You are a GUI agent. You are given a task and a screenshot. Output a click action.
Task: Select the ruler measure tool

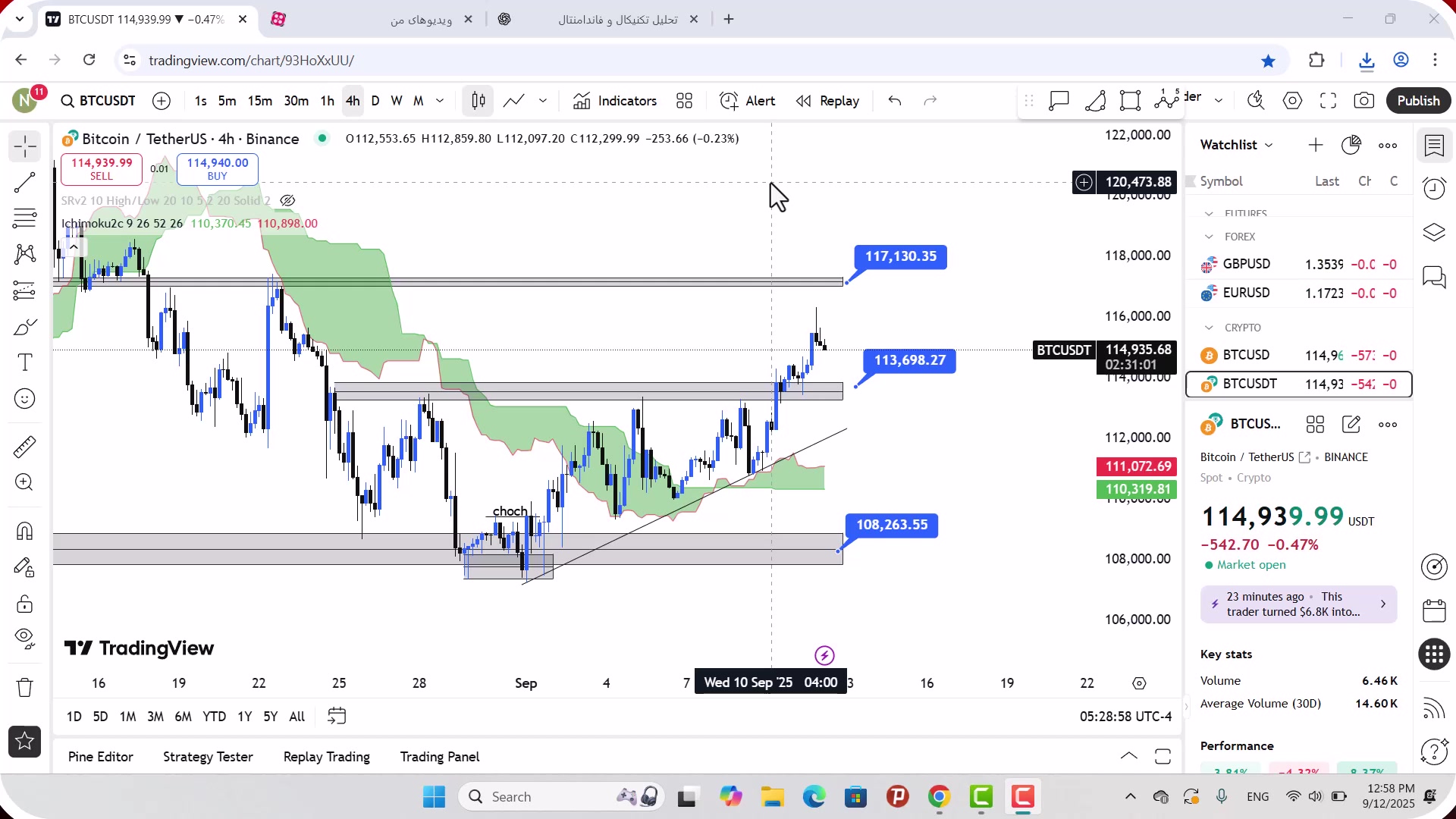(24, 447)
